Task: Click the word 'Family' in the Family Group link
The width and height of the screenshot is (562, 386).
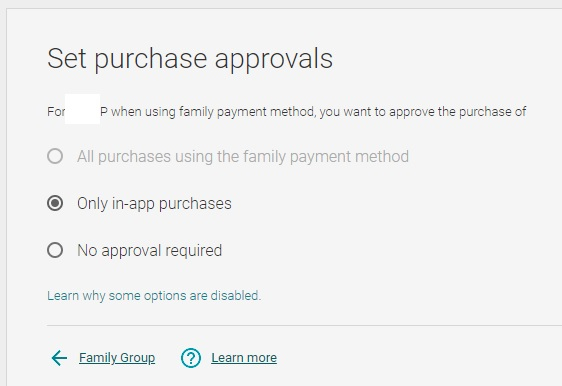Action: [x=98, y=358]
